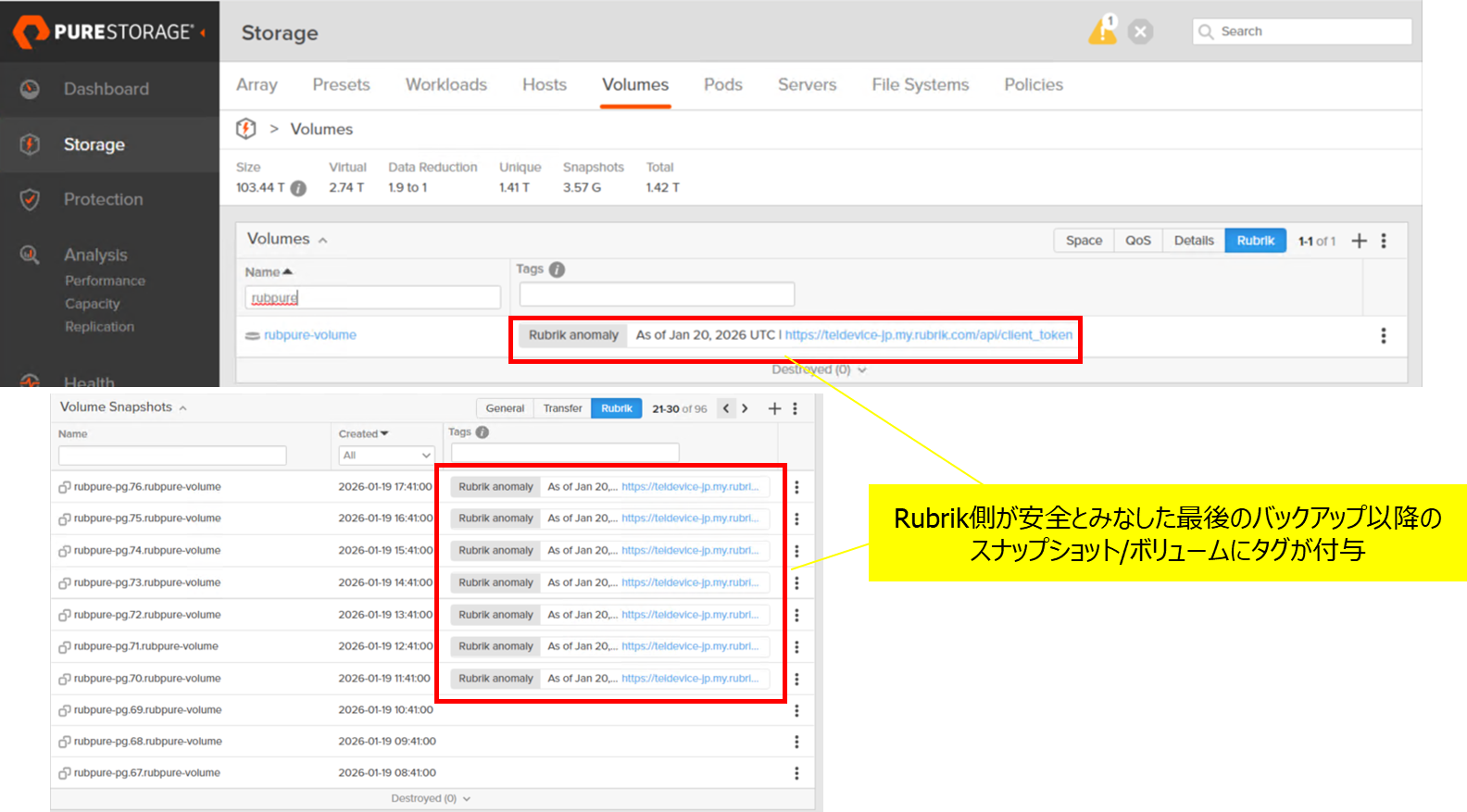Click the Size info icon
This screenshot has width=1467, height=812.
point(298,188)
